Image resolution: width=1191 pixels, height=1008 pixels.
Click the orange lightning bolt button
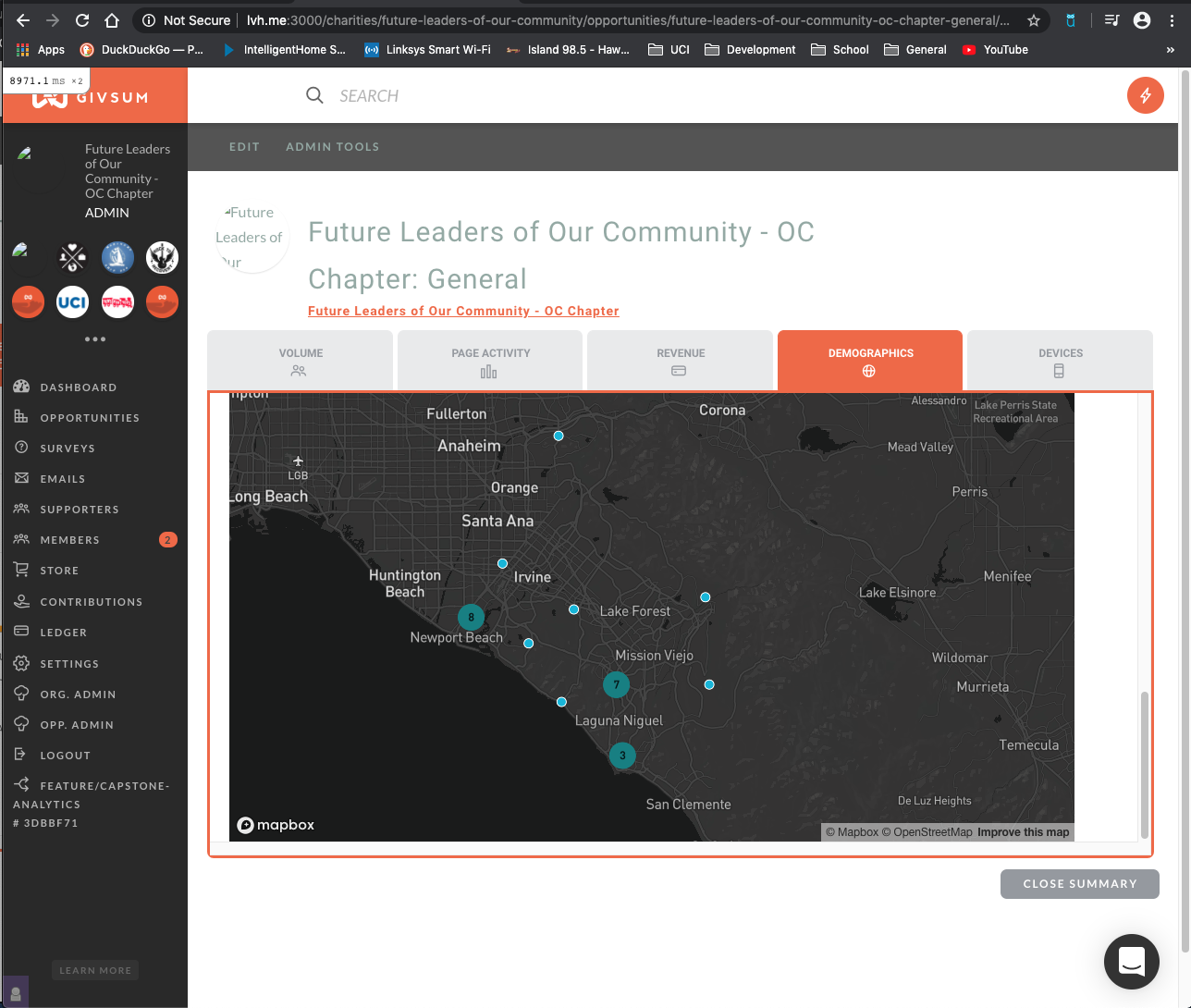point(1146,95)
